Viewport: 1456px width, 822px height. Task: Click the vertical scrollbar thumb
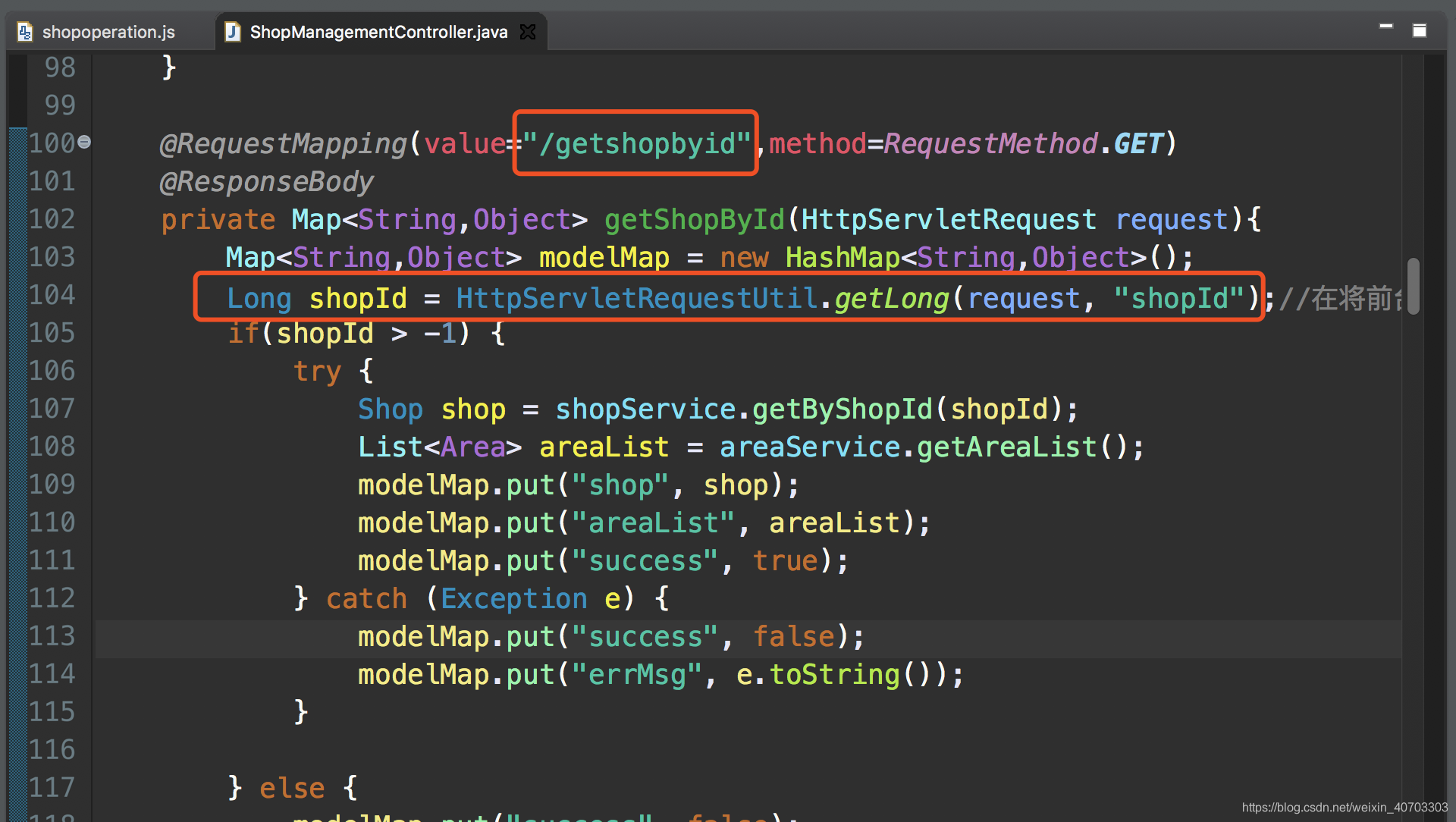(1413, 286)
